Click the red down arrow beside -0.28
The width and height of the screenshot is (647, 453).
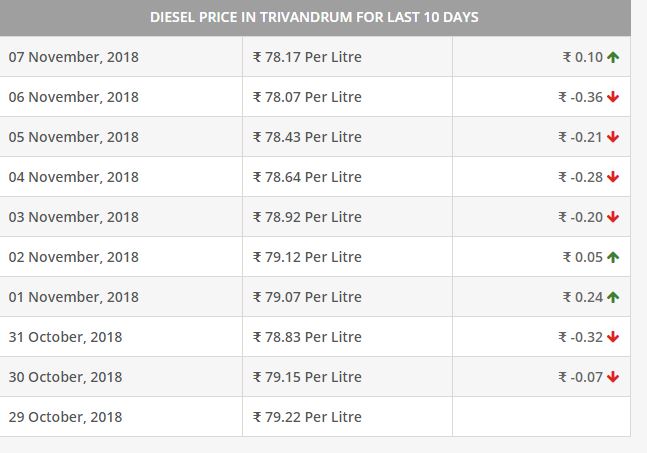pyautogui.click(x=613, y=177)
